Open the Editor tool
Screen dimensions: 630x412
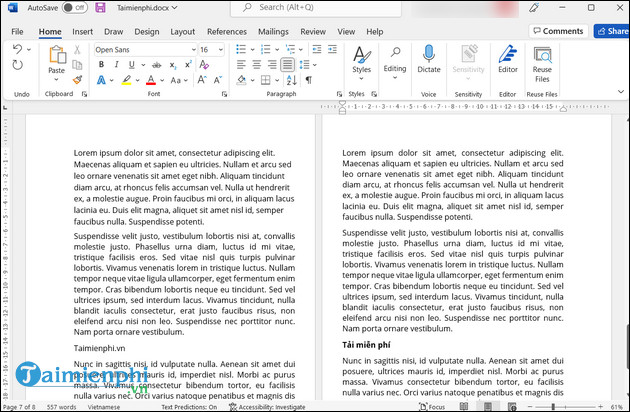(508, 58)
